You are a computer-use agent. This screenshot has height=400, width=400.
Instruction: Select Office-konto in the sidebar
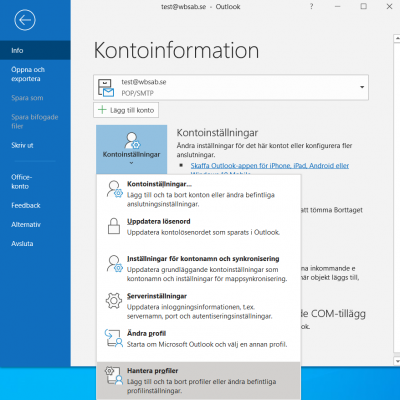[22, 182]
